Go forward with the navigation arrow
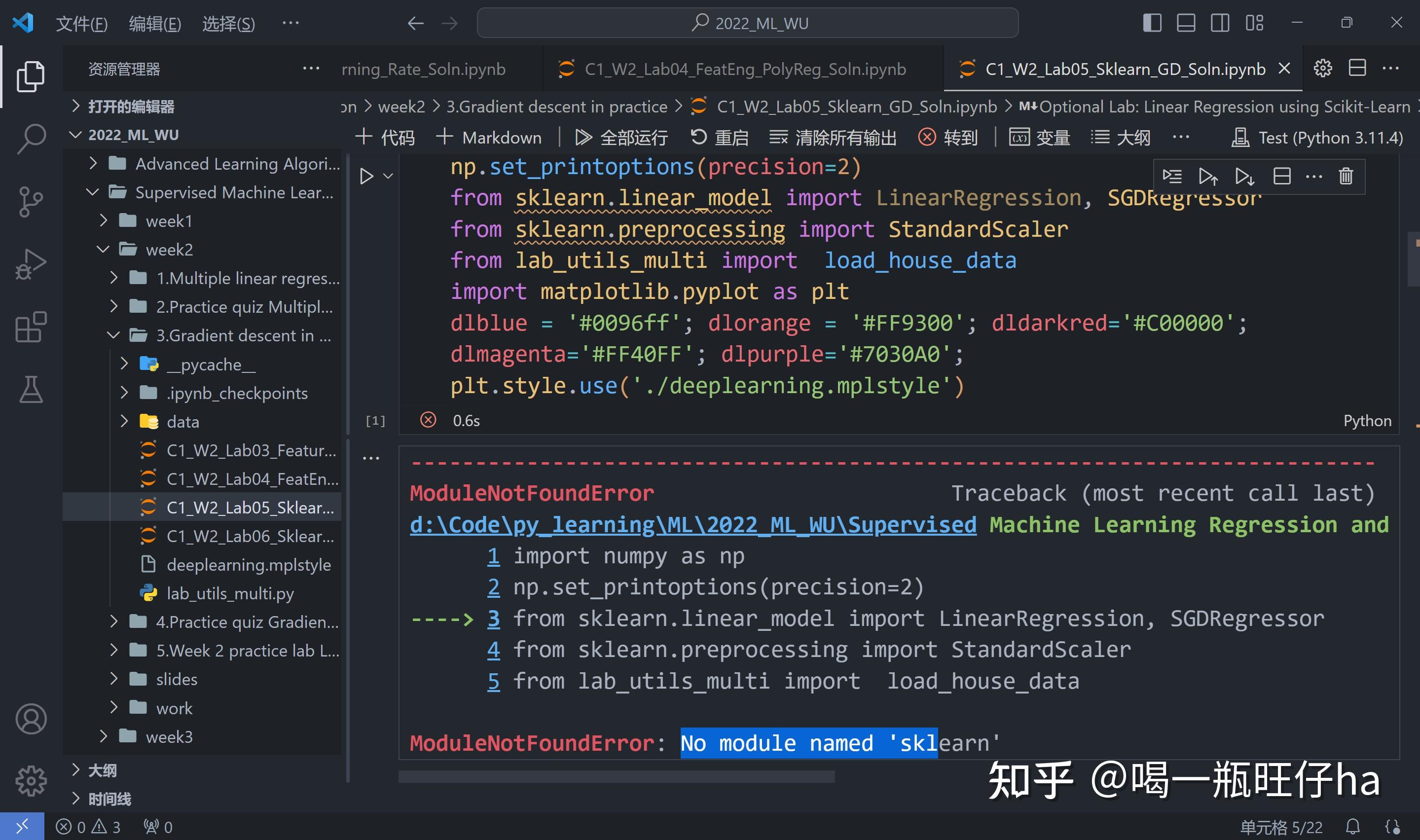Image resolution: width=1420 pixels, height=840 pixels. (450, 23)
